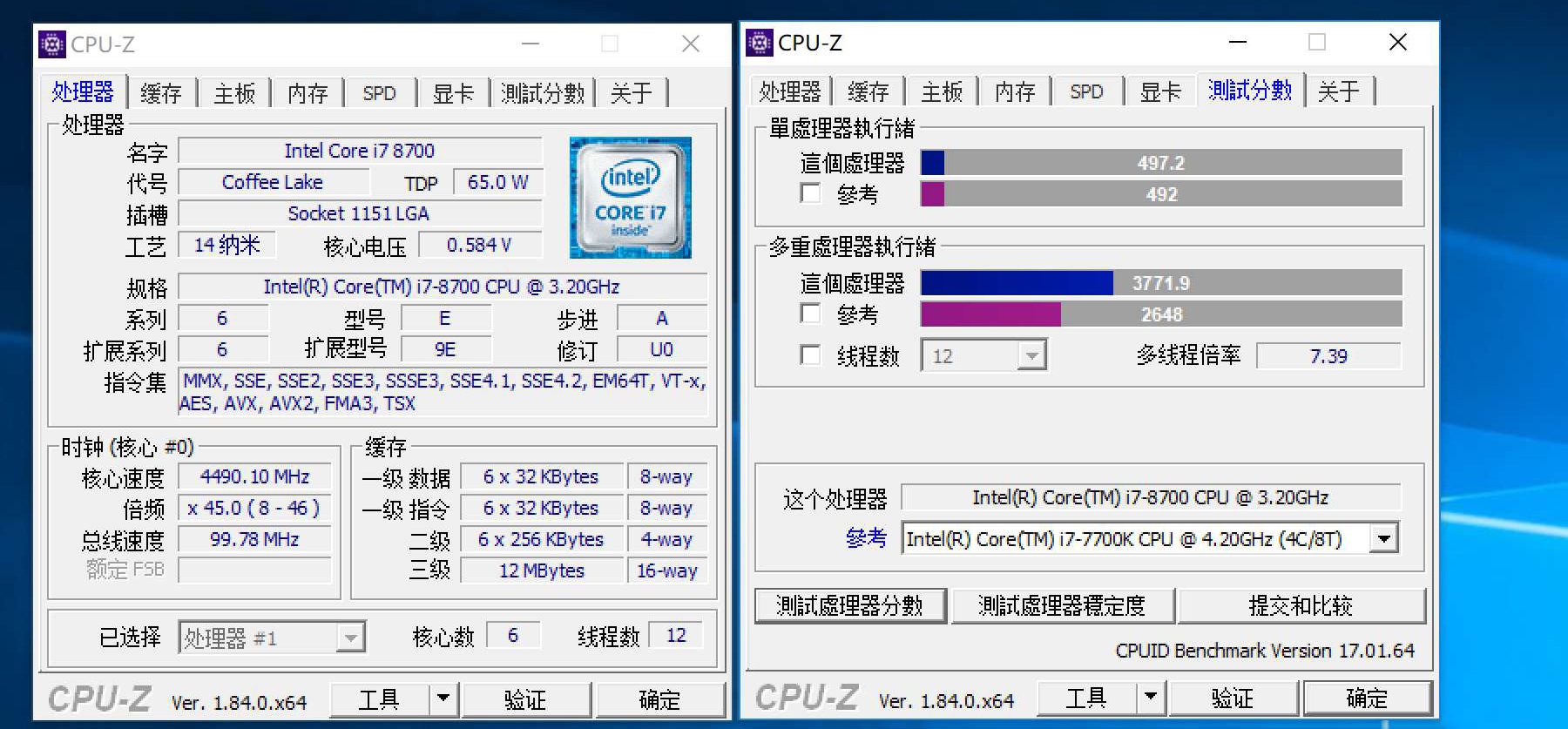Viewport: 1568px width, 729px height.
Task: Open 关于 tab in left window
Action: click(x=632, y=93)
